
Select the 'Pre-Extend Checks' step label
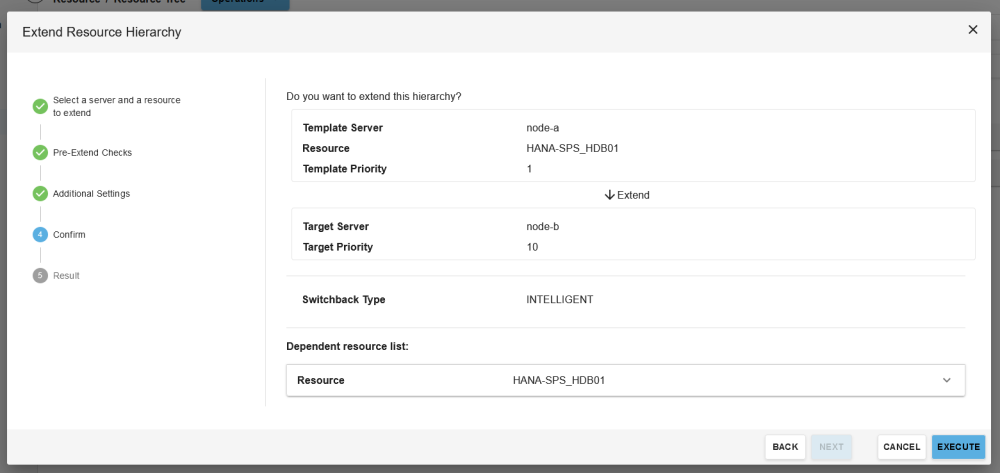92,152
